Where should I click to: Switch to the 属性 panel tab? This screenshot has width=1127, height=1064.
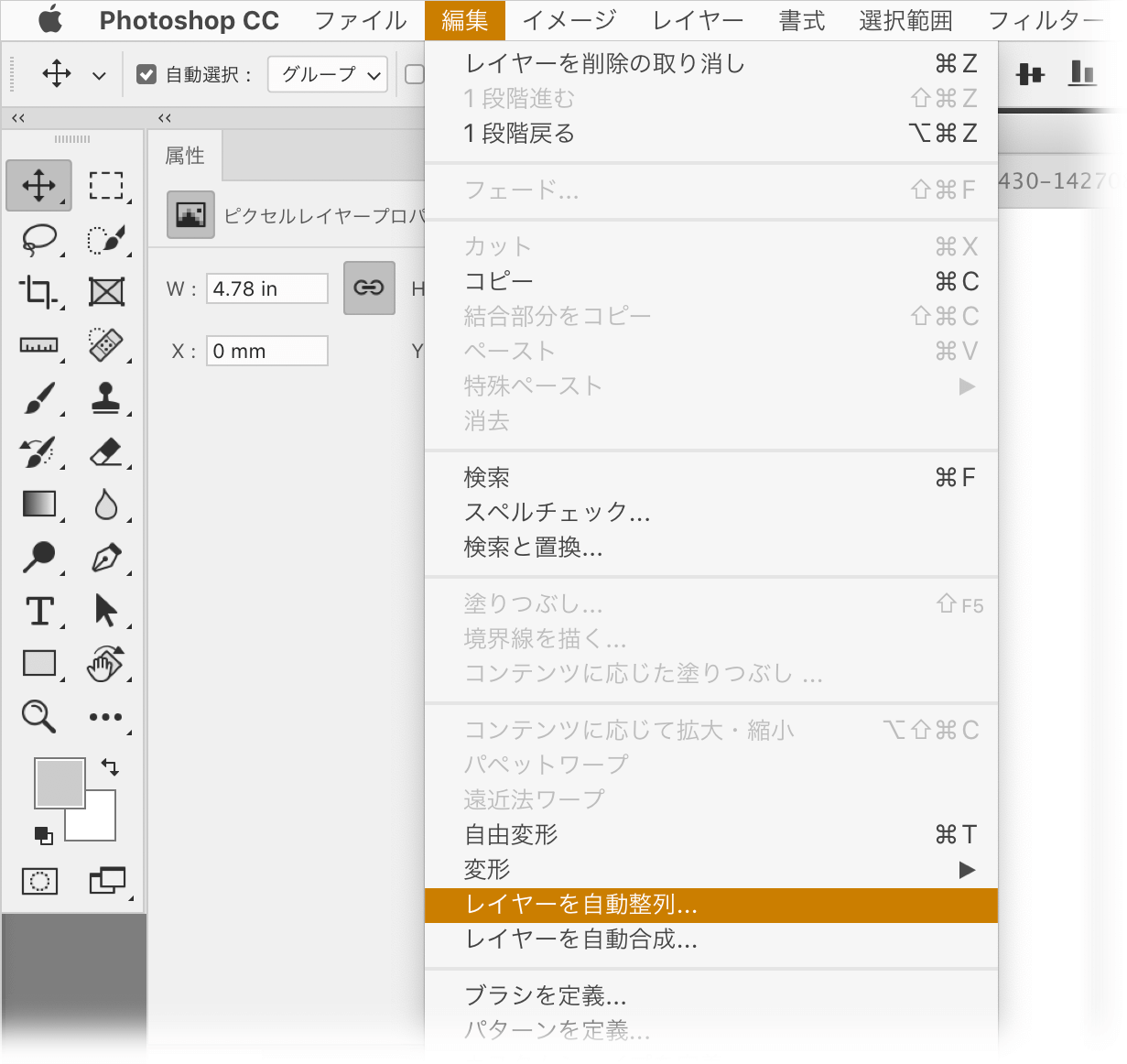click(x=185, y=156)
